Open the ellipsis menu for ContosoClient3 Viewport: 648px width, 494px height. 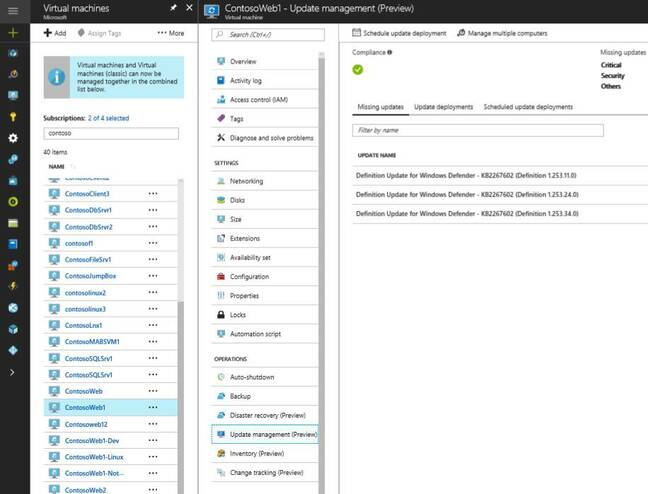point(153,193)
